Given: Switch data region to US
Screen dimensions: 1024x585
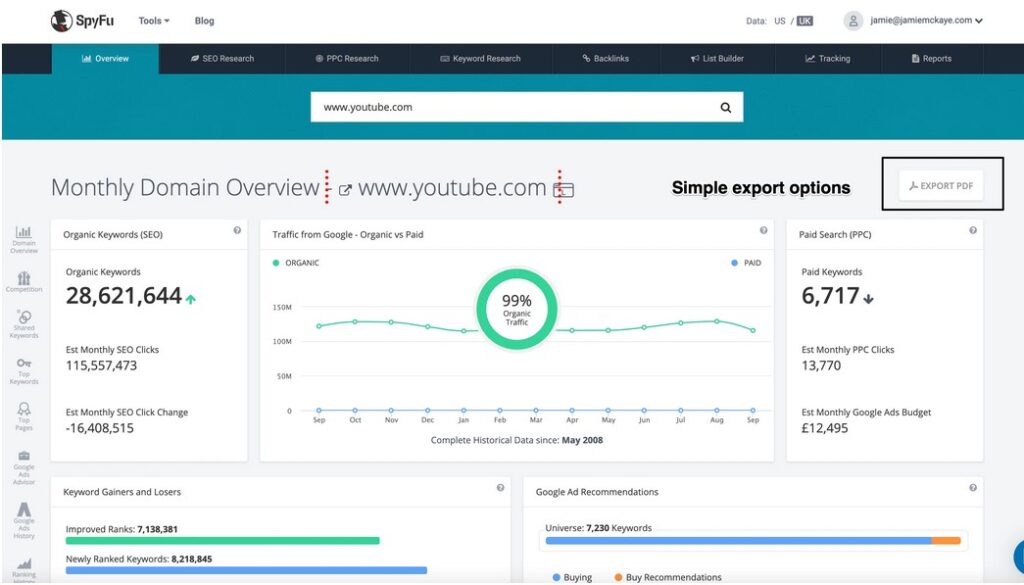Looking at the screenshot, I should (x=780, y=21).
